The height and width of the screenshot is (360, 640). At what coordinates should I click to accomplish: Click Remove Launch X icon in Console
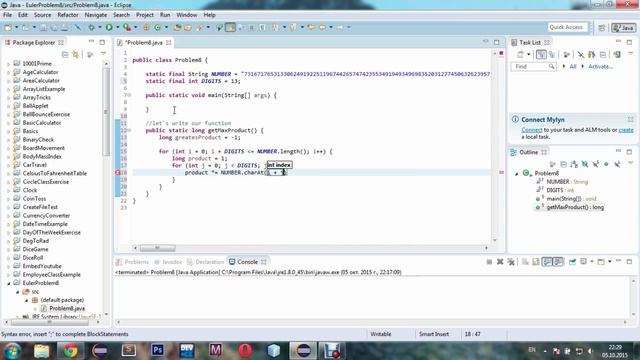point(500,262)
